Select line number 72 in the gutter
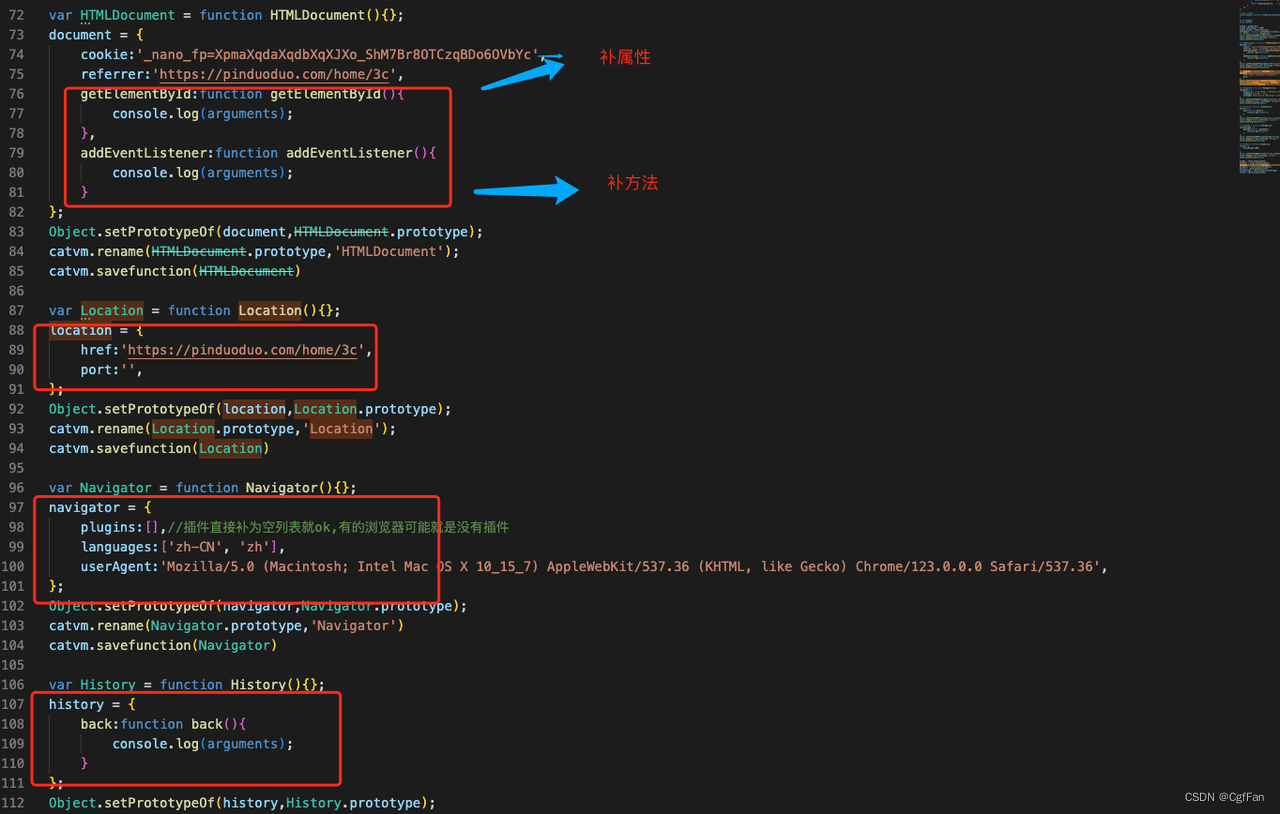The height and width of the screenshot is (814, 1280). click(x=16, y=15)
